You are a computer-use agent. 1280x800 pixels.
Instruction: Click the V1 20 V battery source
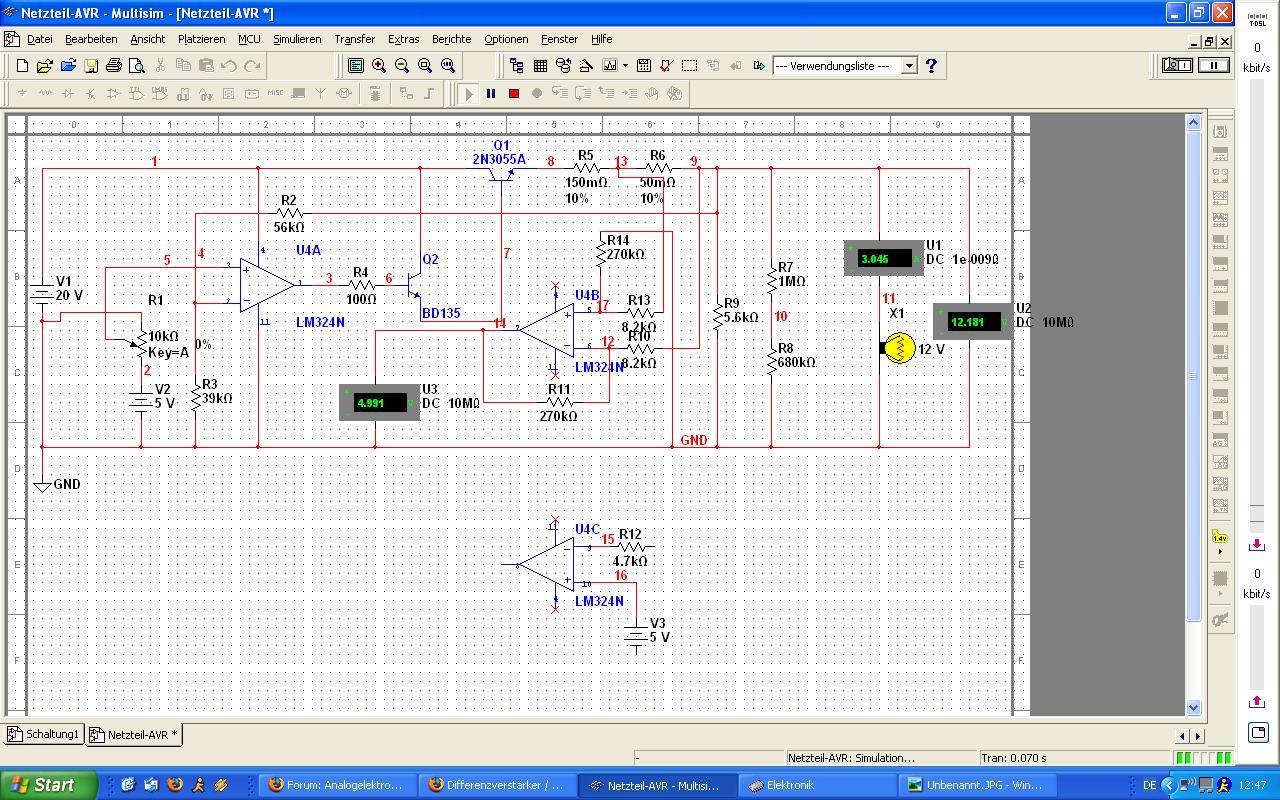point(42,294)
